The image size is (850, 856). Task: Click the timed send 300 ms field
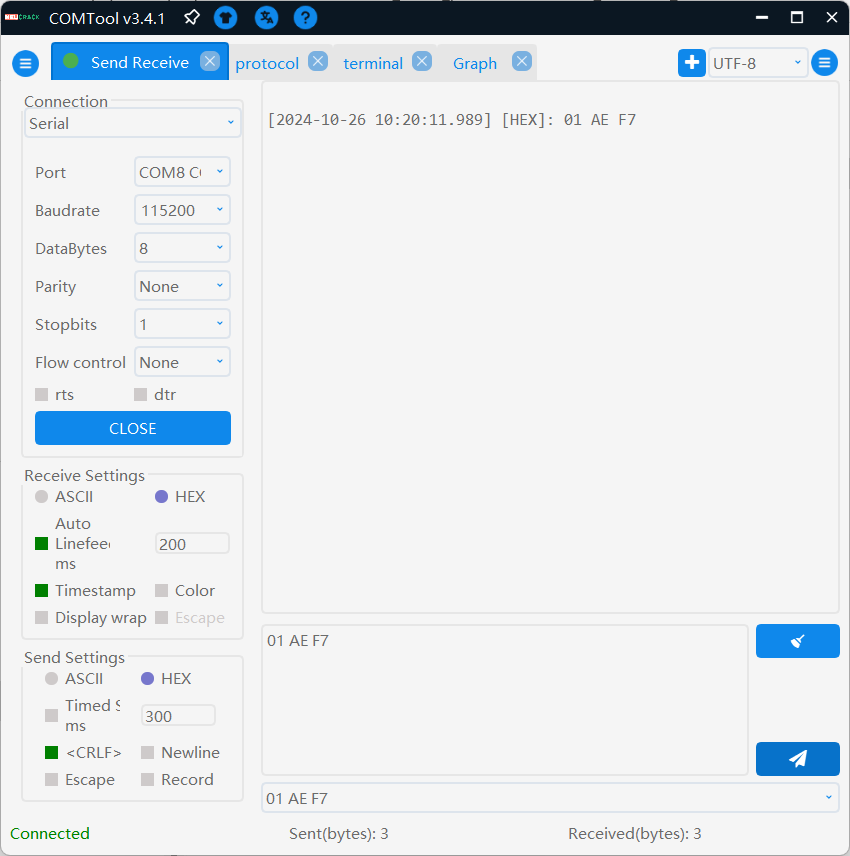pos(178,716)
